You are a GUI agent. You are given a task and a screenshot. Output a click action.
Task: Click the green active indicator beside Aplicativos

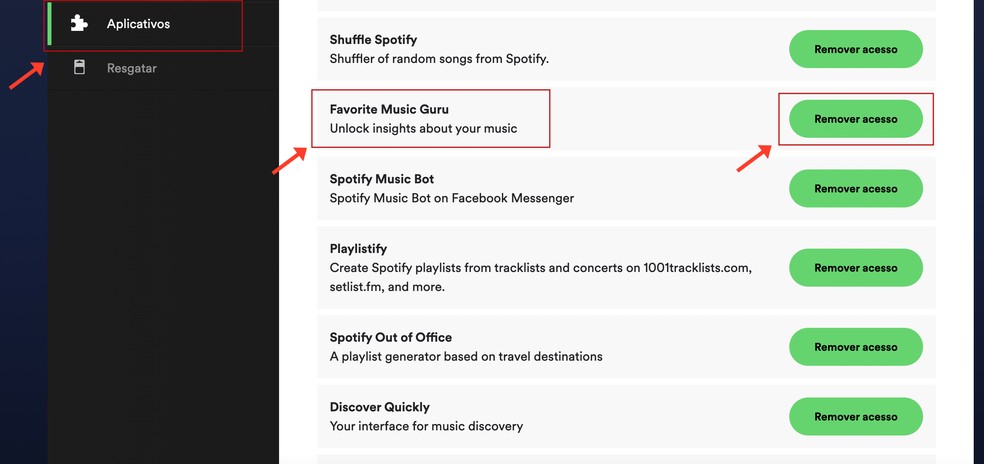click(x=50, y=24)
